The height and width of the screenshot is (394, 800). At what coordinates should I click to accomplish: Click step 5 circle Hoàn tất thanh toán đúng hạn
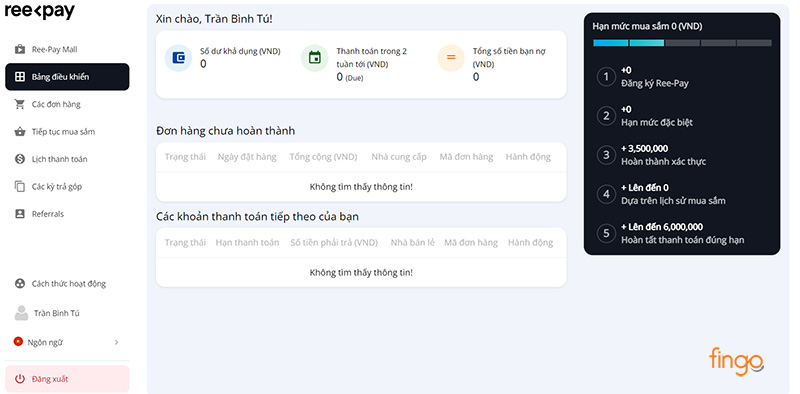[x=606, y=233]
